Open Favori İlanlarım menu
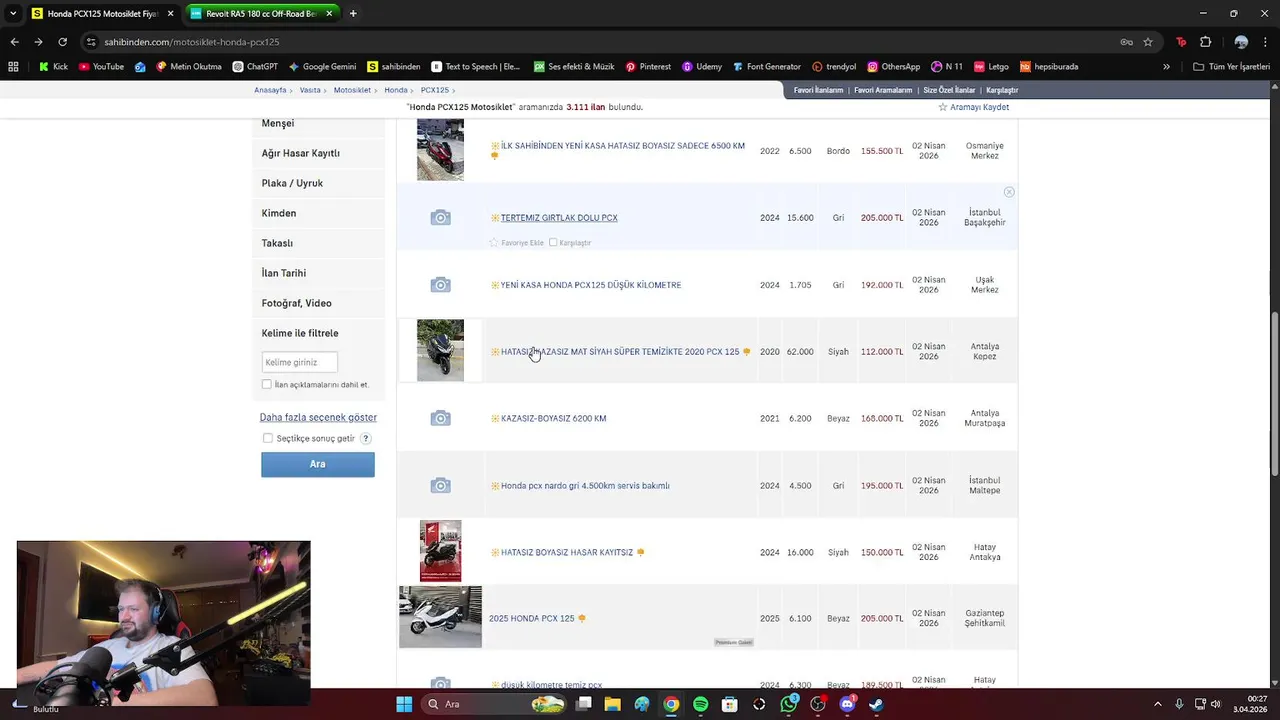The width and height of the screenshot is (1280, 720). coord(819,90)
